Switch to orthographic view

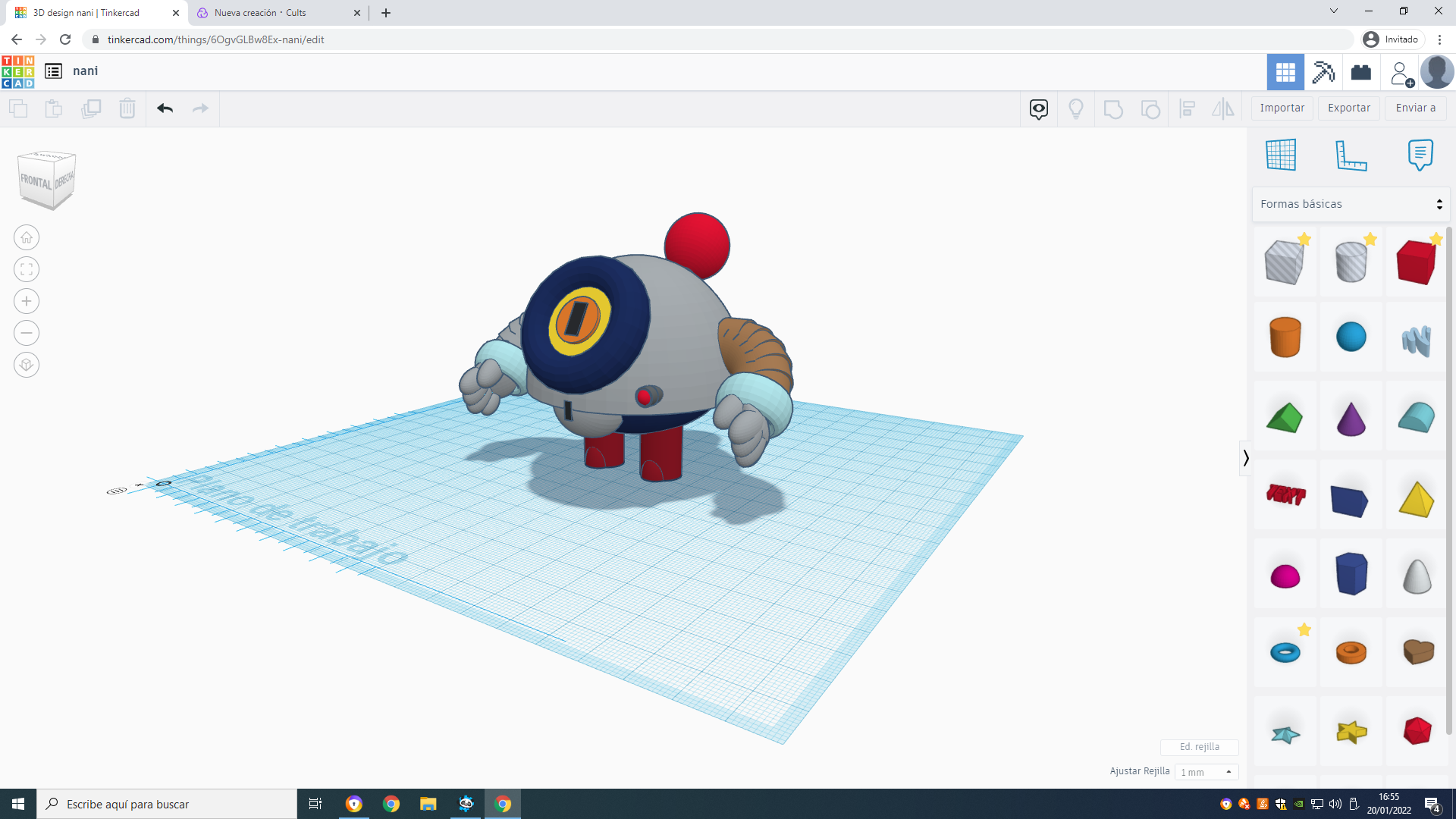pos(26,365)
